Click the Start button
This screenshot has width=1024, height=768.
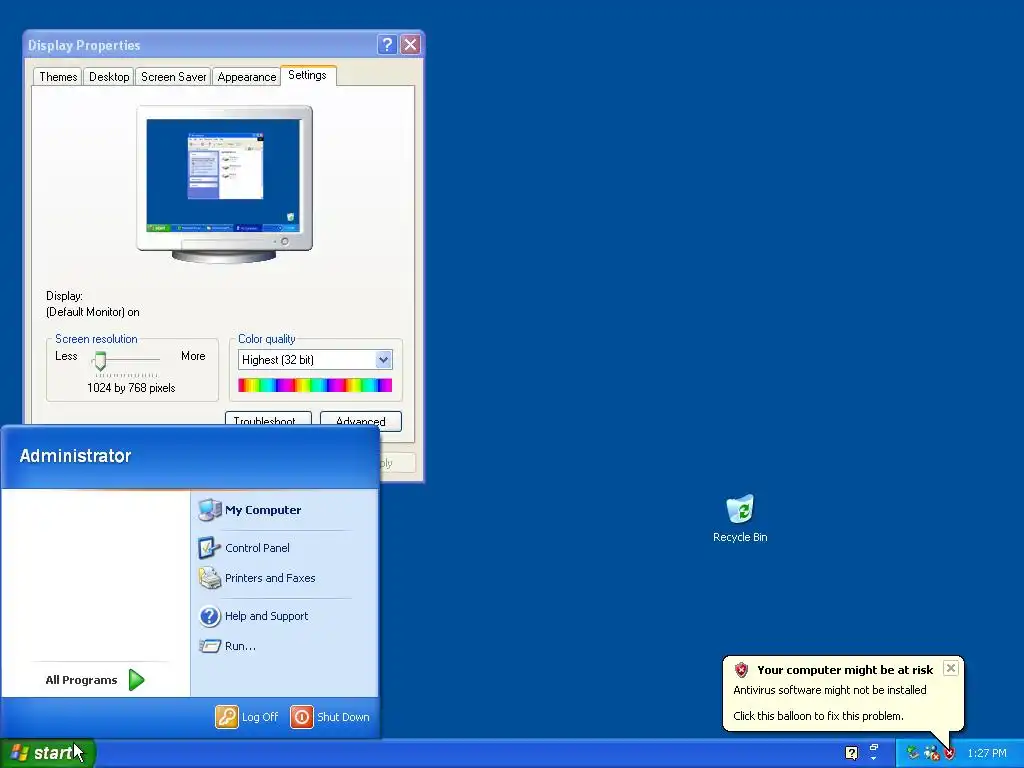48,753
